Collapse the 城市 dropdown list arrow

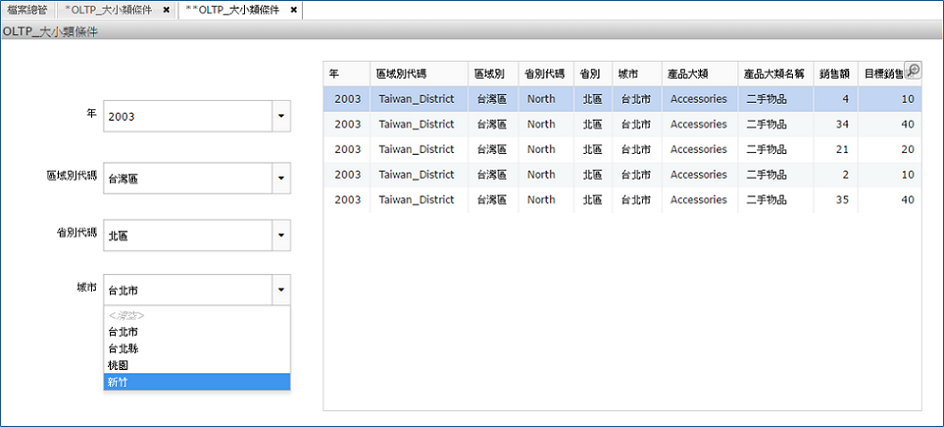(281, 291)
